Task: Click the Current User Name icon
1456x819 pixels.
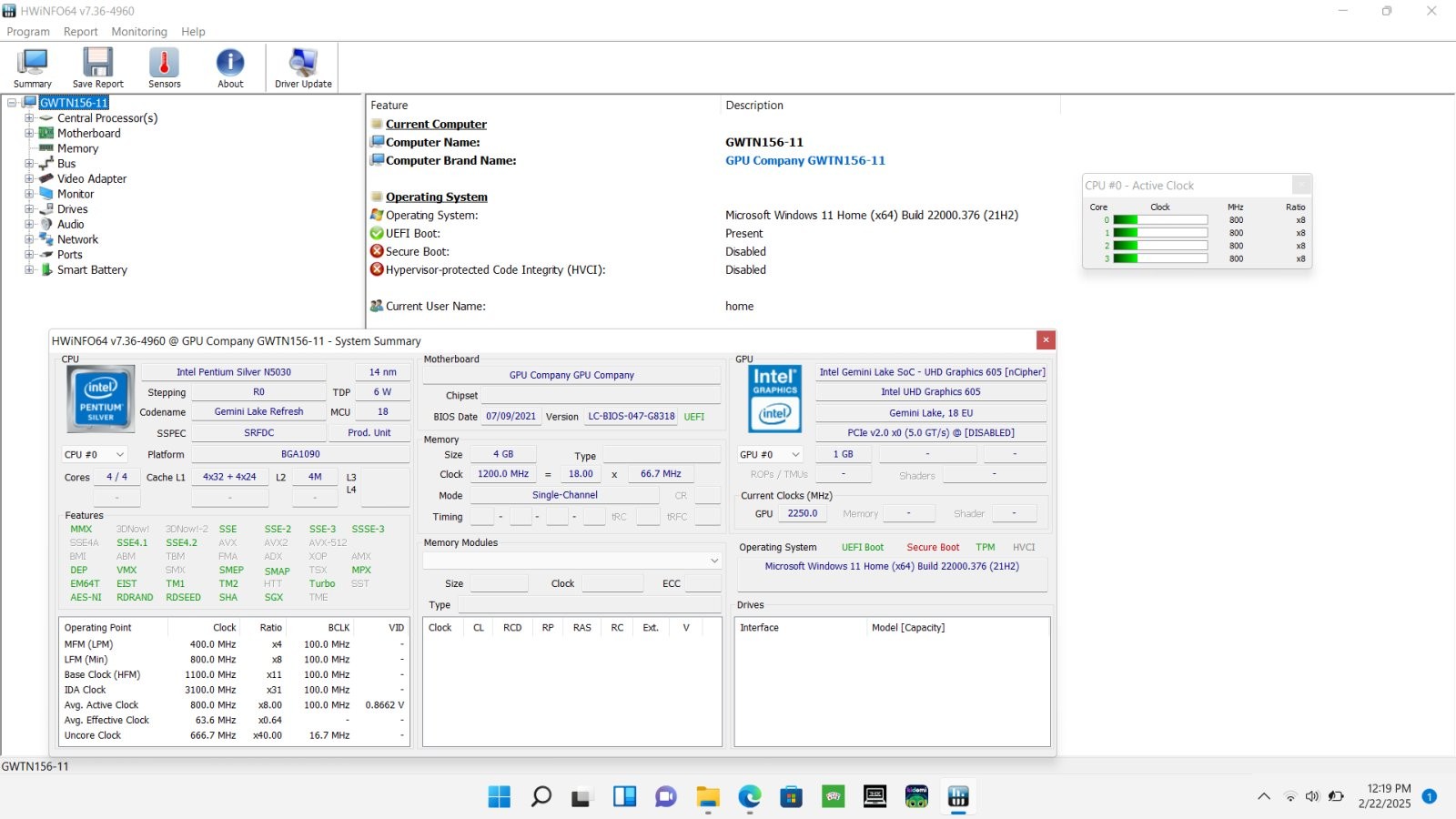Action: pyautogui.click(x=377, y=306)
